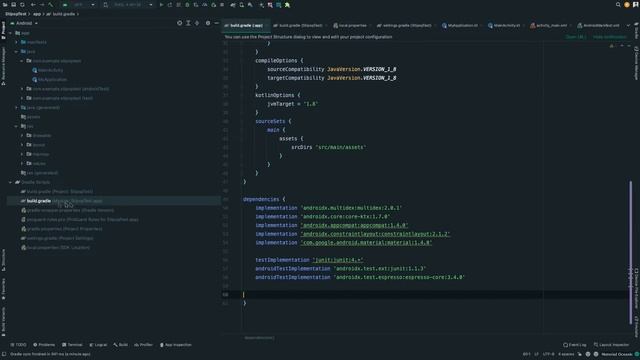Click the Hide notification link in banner
640x360 pixels.
pos(609,37)
